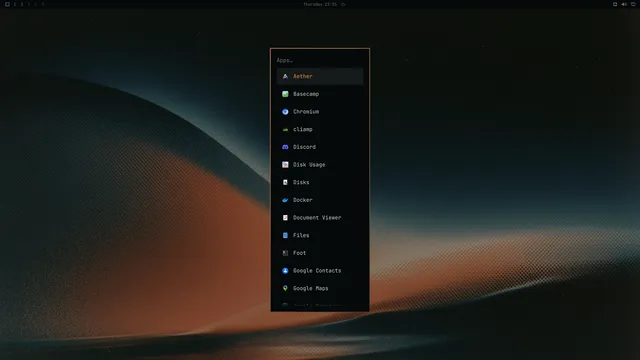Click the Disk Usage icon
The width and height of the screenshot is (640, 360).
point(285,164)
